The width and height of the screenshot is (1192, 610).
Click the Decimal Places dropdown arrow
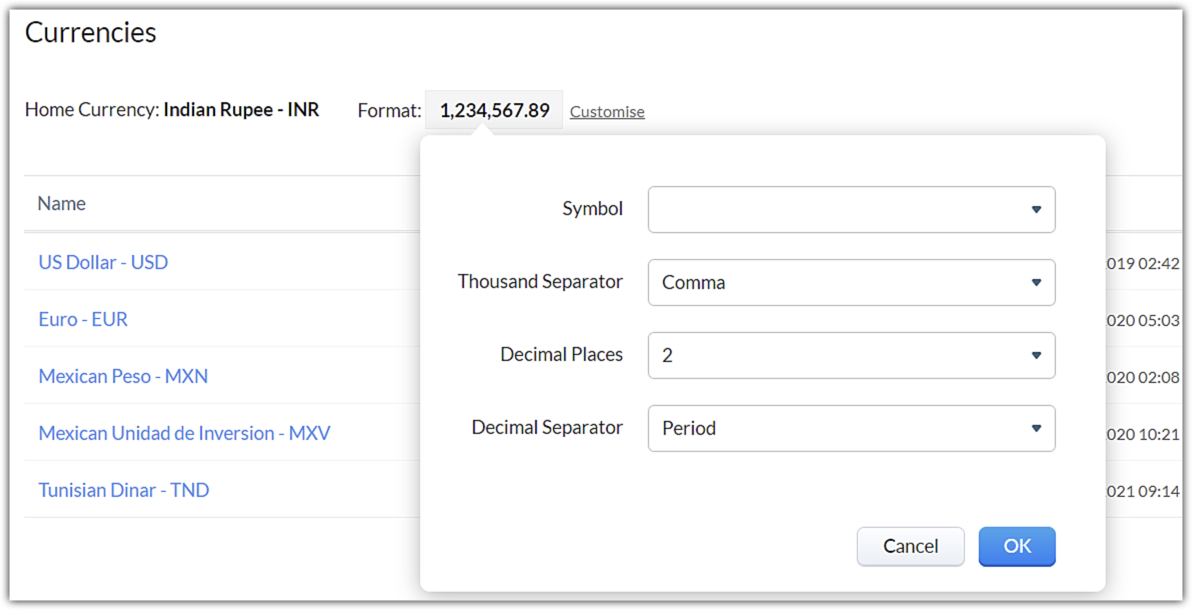[x=1036, y=355]
